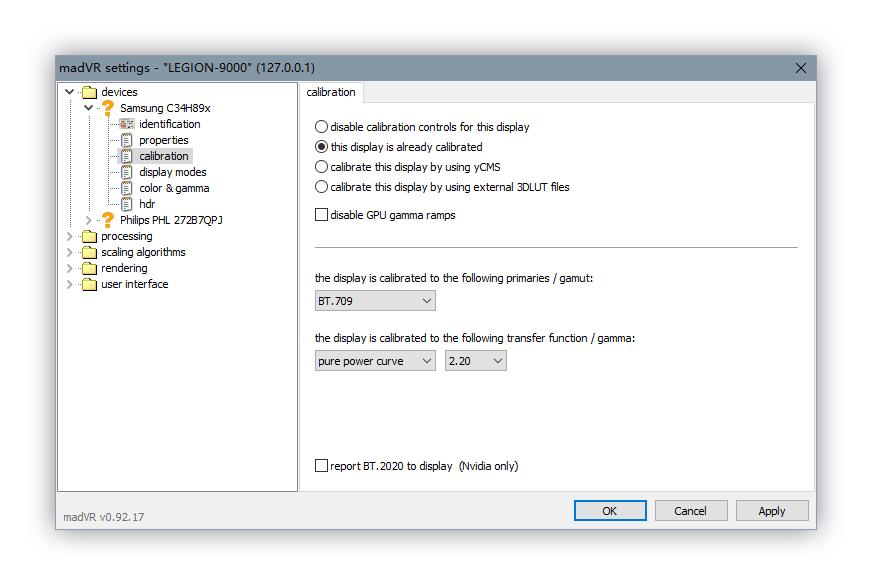Select the Philips PHL 272B7QPJ device label
Viewport: 872px width, 585px height.
click(171, 220)
